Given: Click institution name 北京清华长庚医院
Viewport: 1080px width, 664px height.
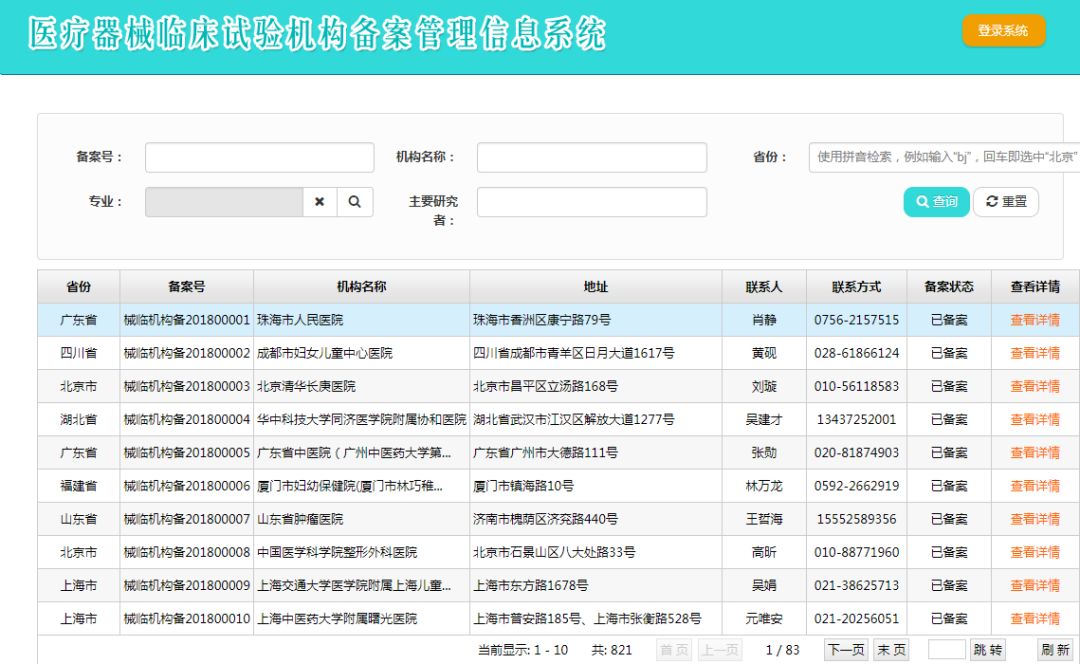Looking at the screenshot, I should click(306, 386).
